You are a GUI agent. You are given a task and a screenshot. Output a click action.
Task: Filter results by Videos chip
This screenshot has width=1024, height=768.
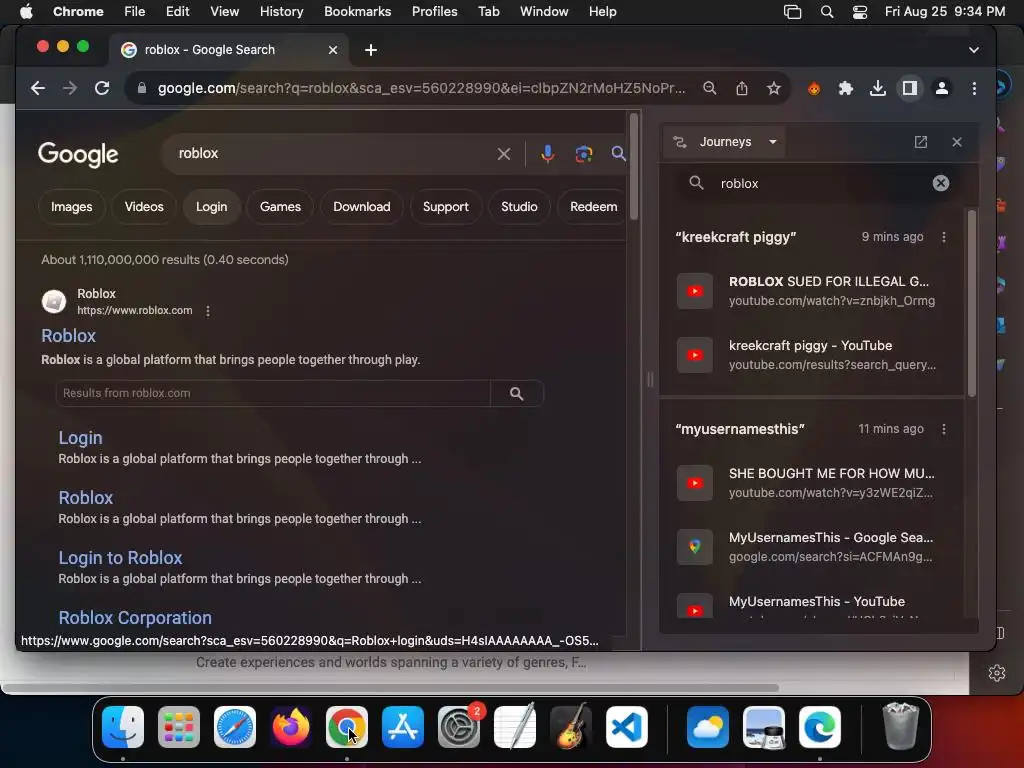pyautogui.click(x=144, y=207)
